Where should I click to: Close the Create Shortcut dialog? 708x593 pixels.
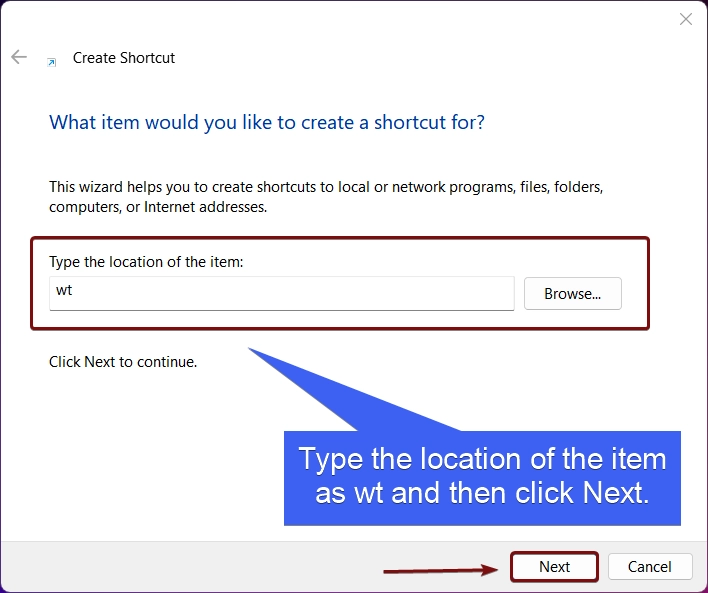click(x=685, y=19)
